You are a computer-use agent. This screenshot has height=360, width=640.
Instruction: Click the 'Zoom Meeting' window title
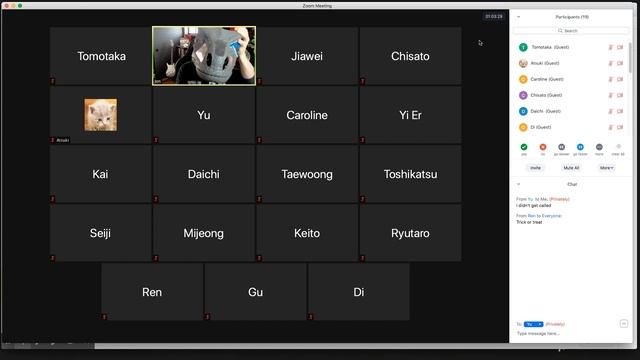(x=317, y=6)
